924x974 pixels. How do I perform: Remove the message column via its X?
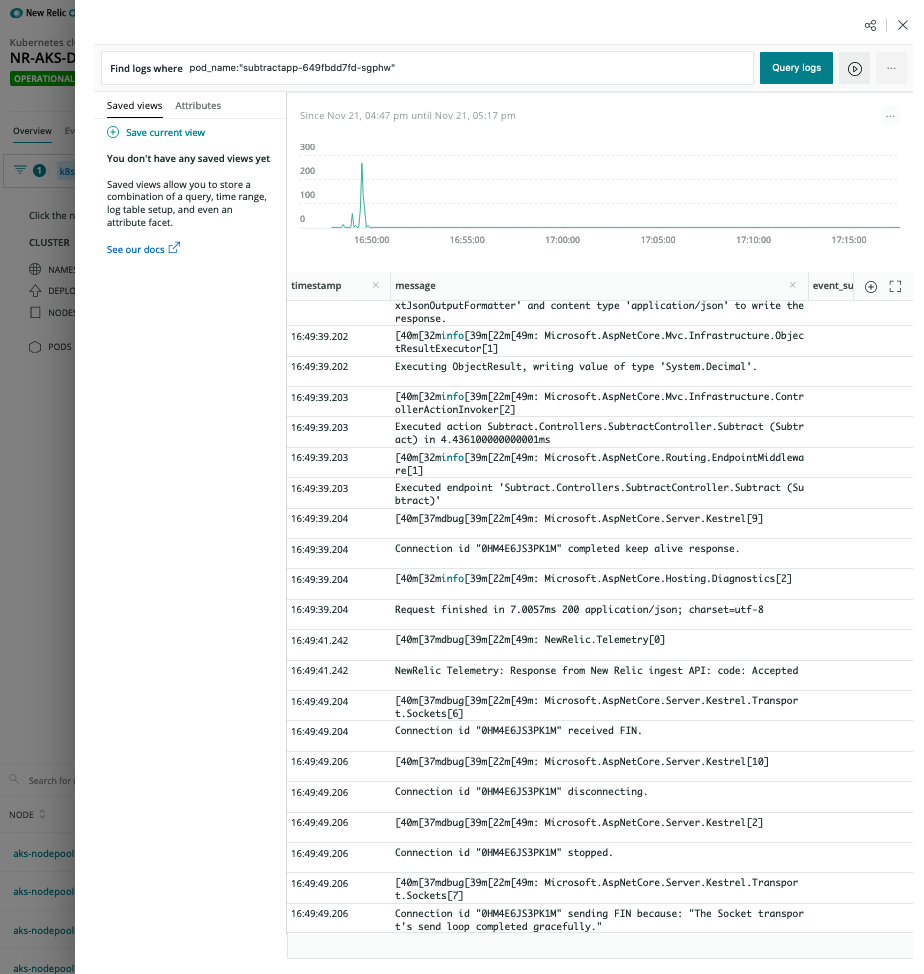(x=793, y=285)
